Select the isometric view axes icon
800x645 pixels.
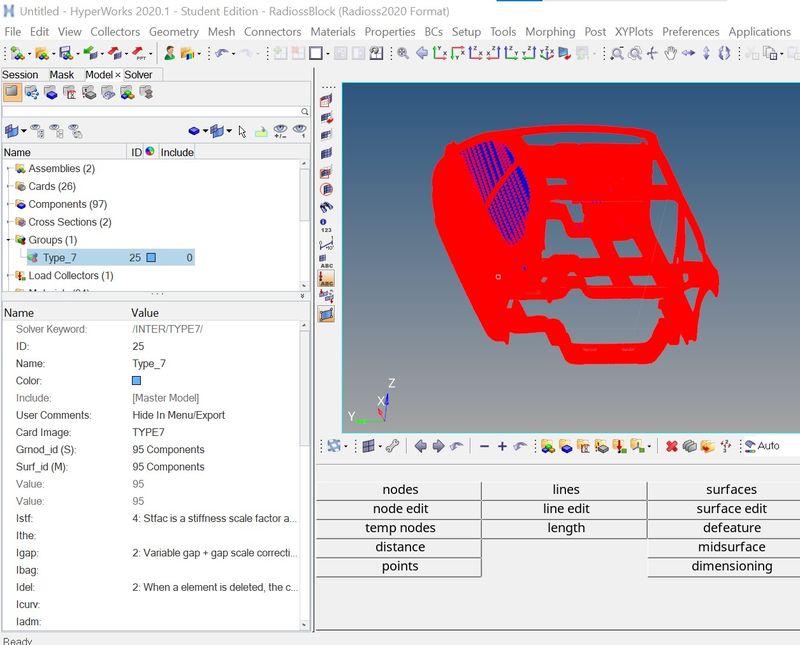547,53
